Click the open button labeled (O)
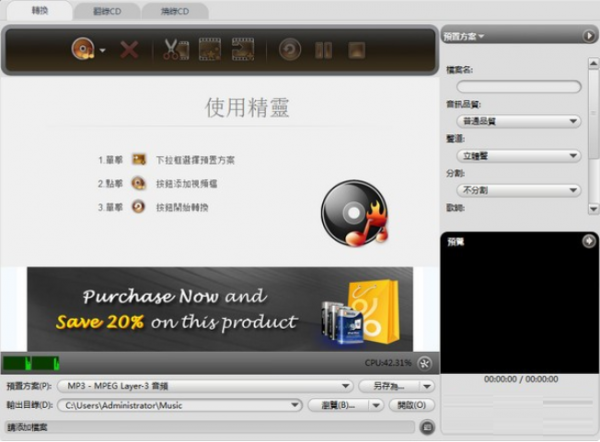 412,405
